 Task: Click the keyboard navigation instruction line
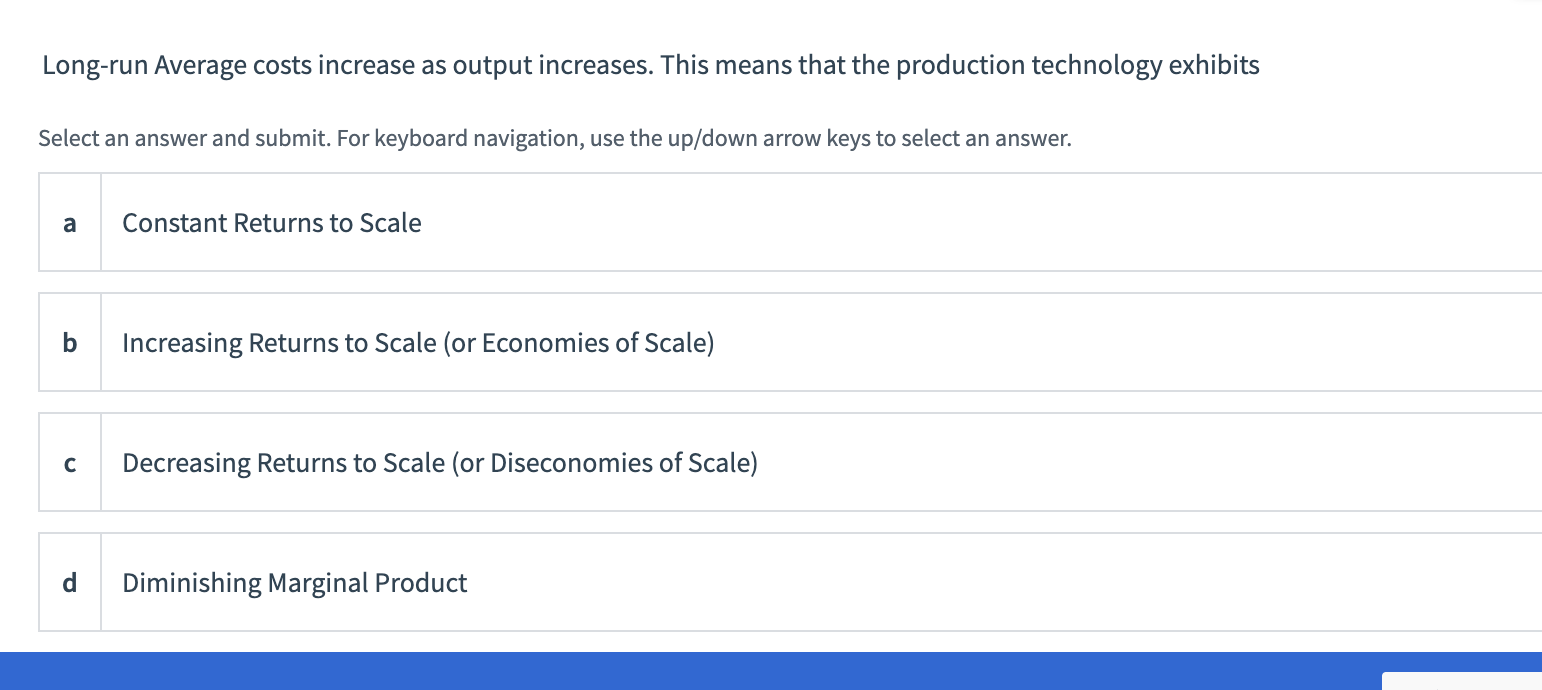(554, 139)
